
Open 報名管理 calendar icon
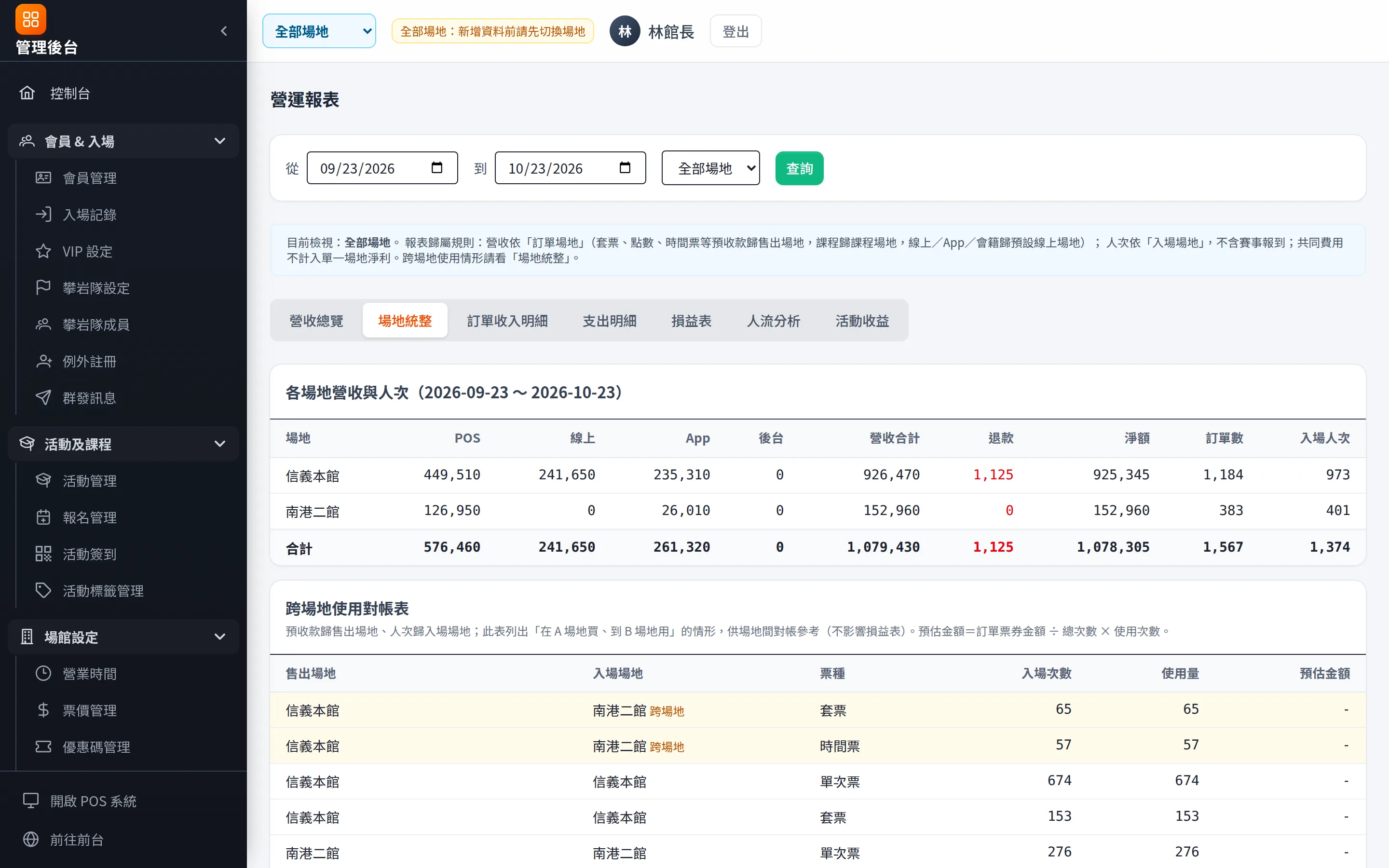43,517
